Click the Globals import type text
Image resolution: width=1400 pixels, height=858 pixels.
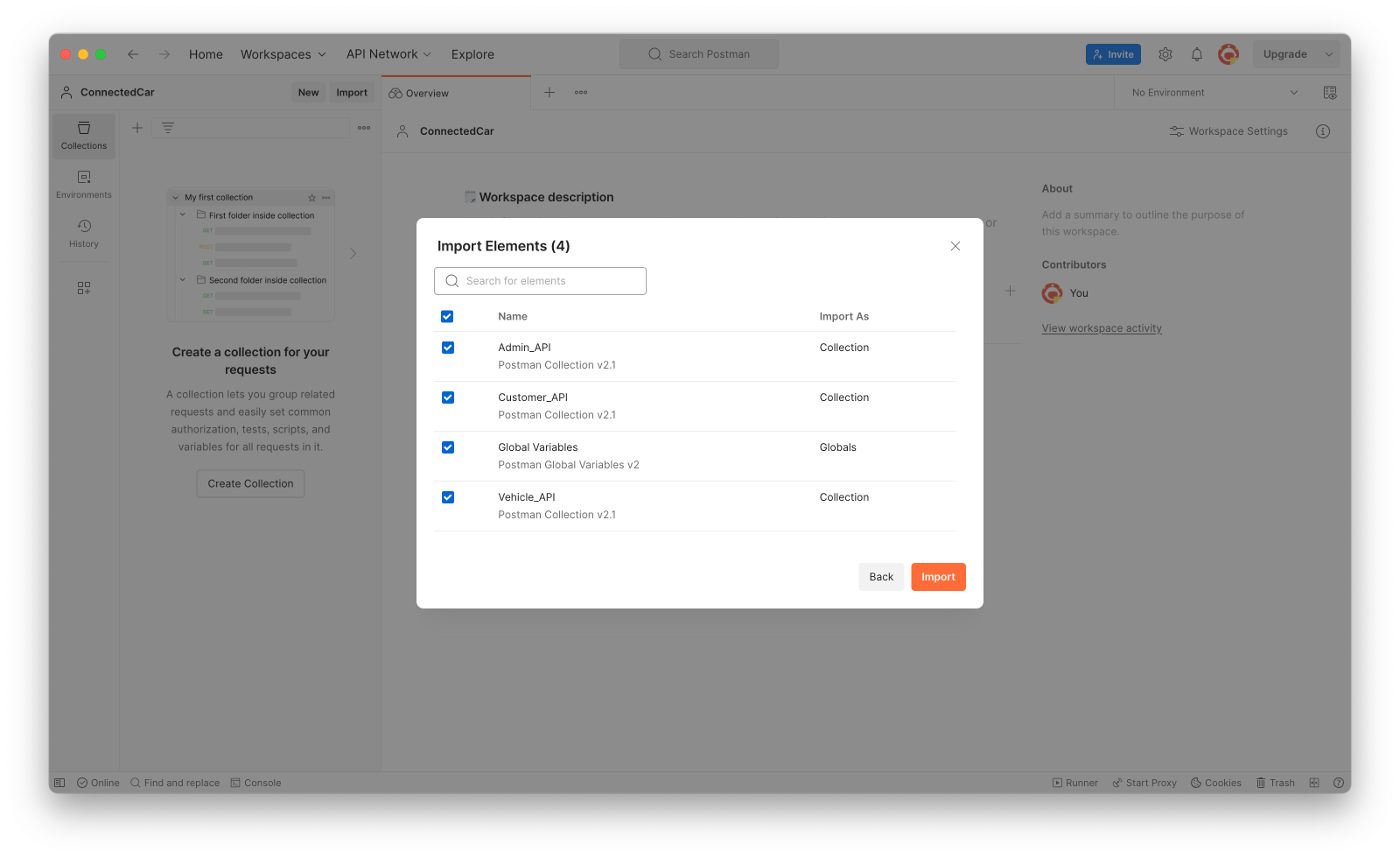[x=837, y=447]
